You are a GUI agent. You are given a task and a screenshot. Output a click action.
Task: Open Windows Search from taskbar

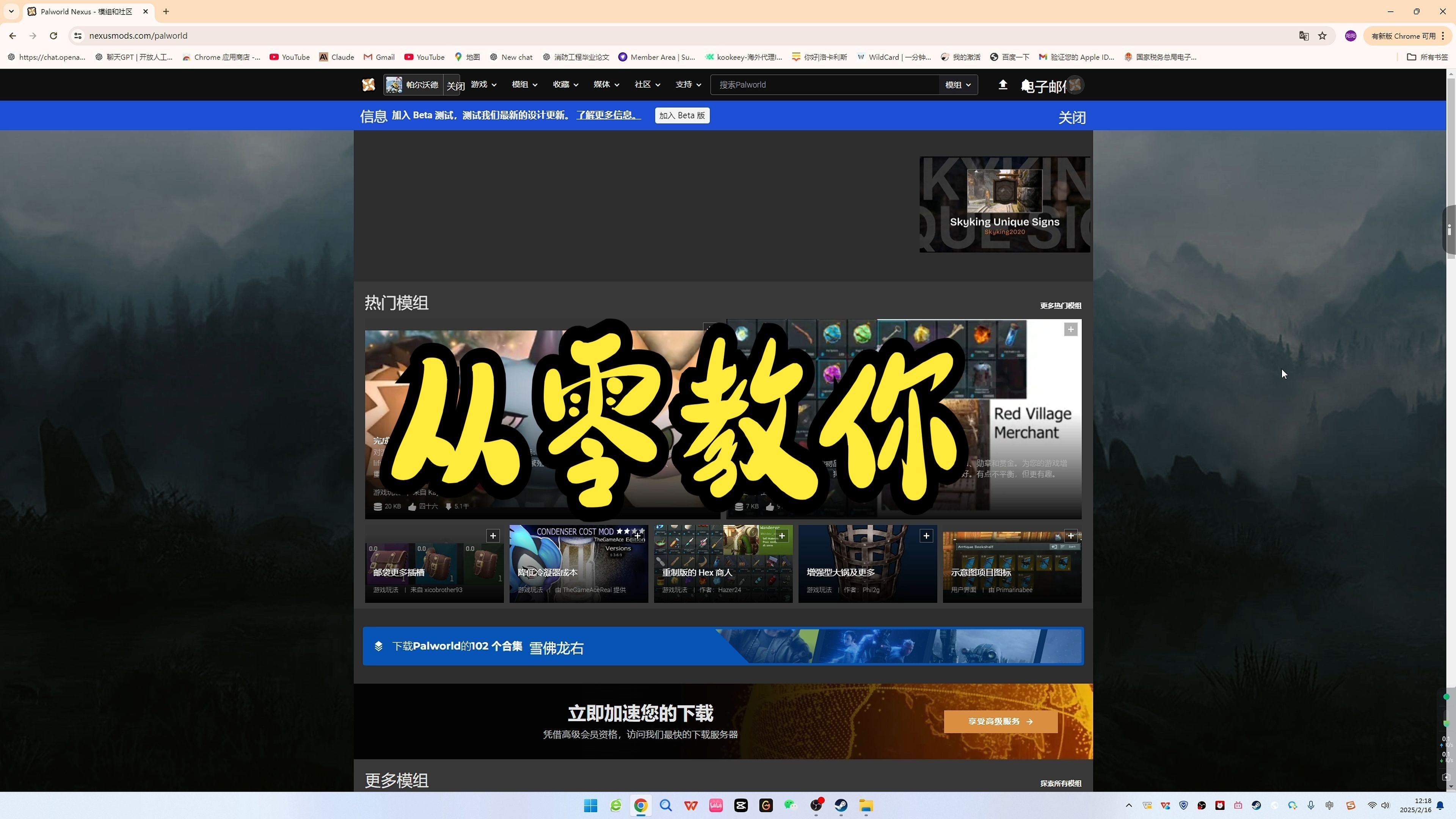pyautogui.click(x=666, y=805)
